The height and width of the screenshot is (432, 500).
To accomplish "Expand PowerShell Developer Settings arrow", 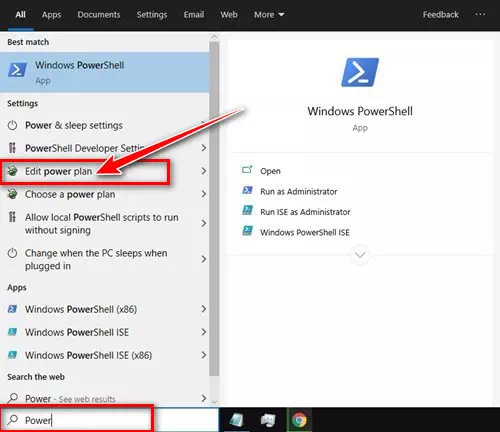I will pos(204,148).
